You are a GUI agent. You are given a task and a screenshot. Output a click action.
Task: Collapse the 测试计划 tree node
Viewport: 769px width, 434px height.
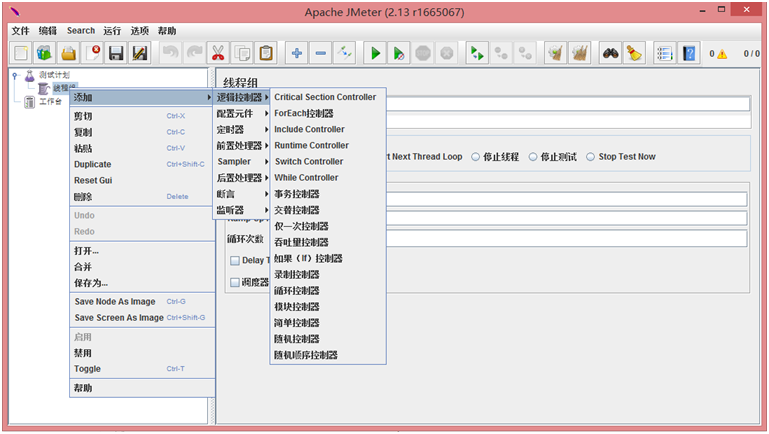[15, 75]
